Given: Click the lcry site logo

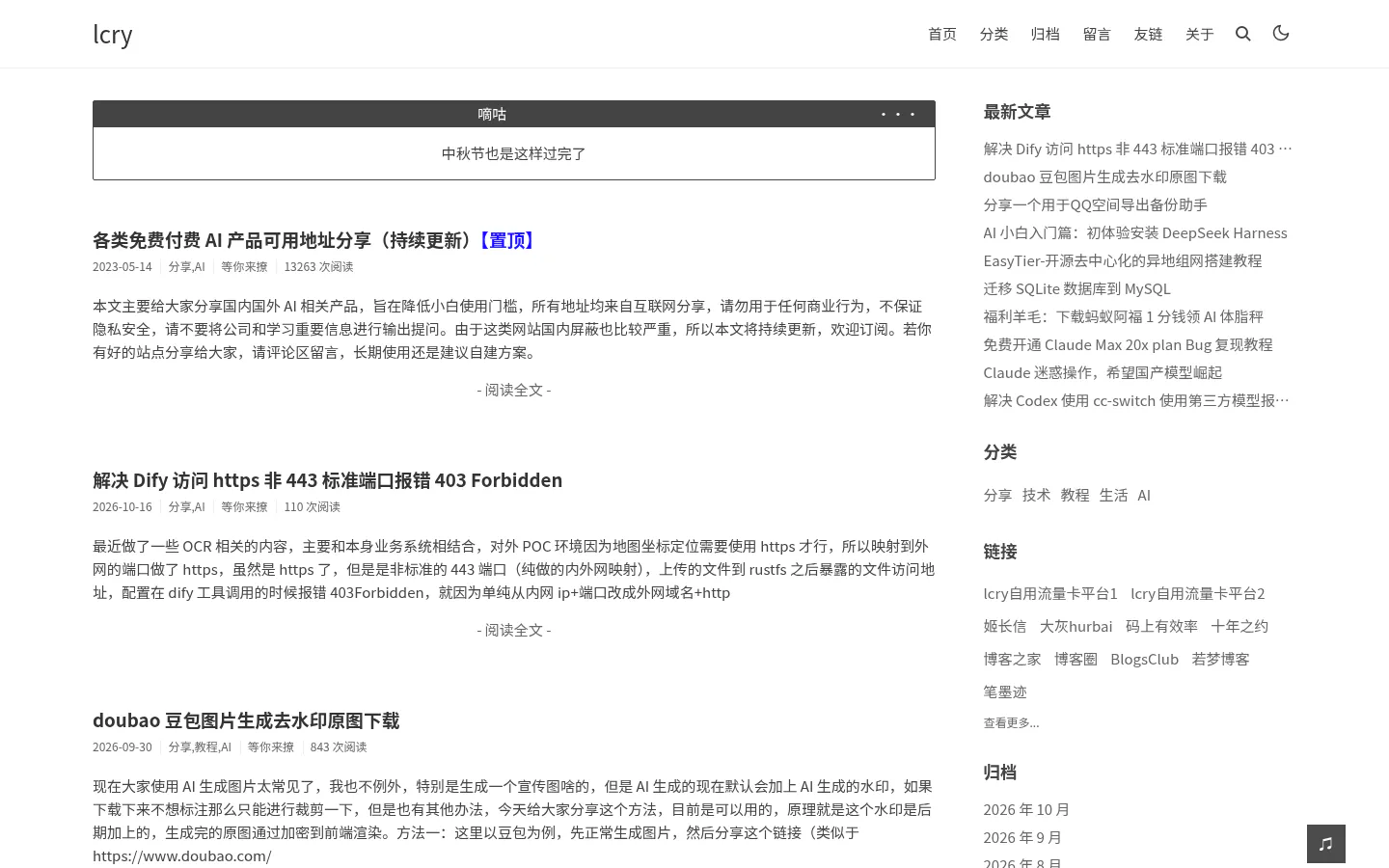Looking at the screenshot, I should point(113,34).
